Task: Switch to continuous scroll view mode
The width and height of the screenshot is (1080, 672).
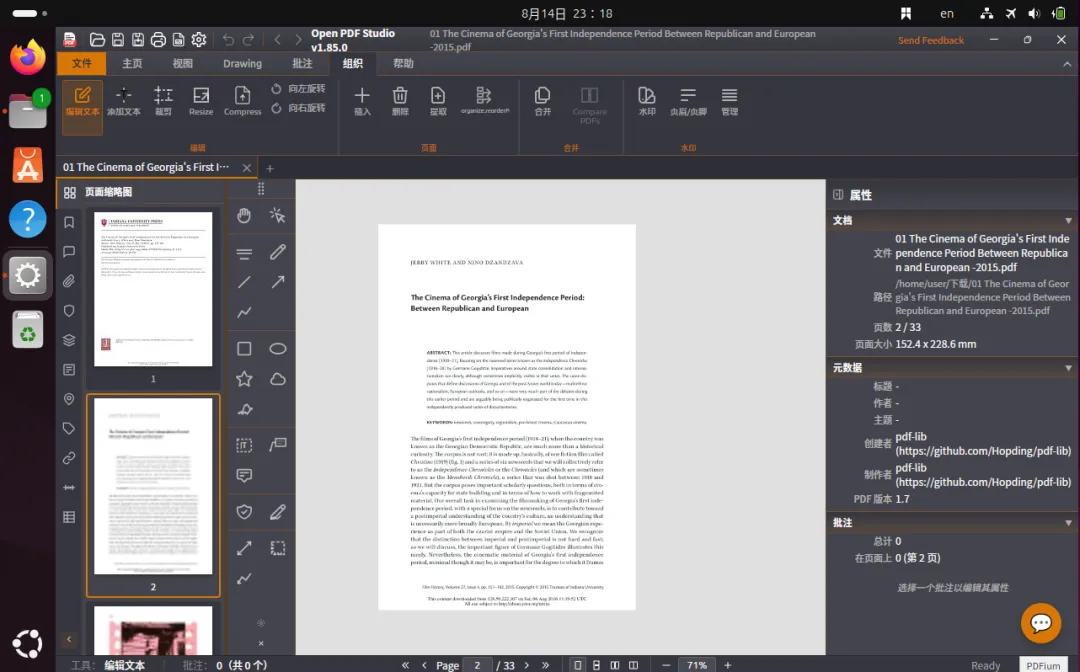Action: tap(596, 665)
